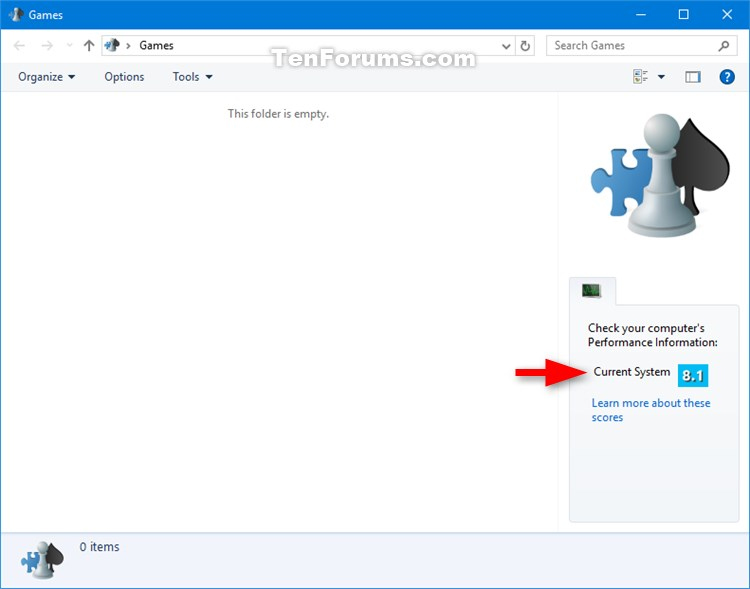Click the large Games chess piece artwork

[661, 175]
